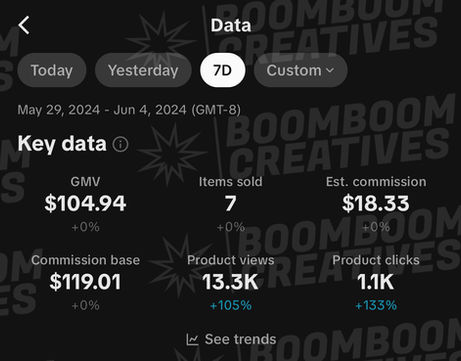
Task: Open Product clicks 1.1K metric
Action: [376, 282]
